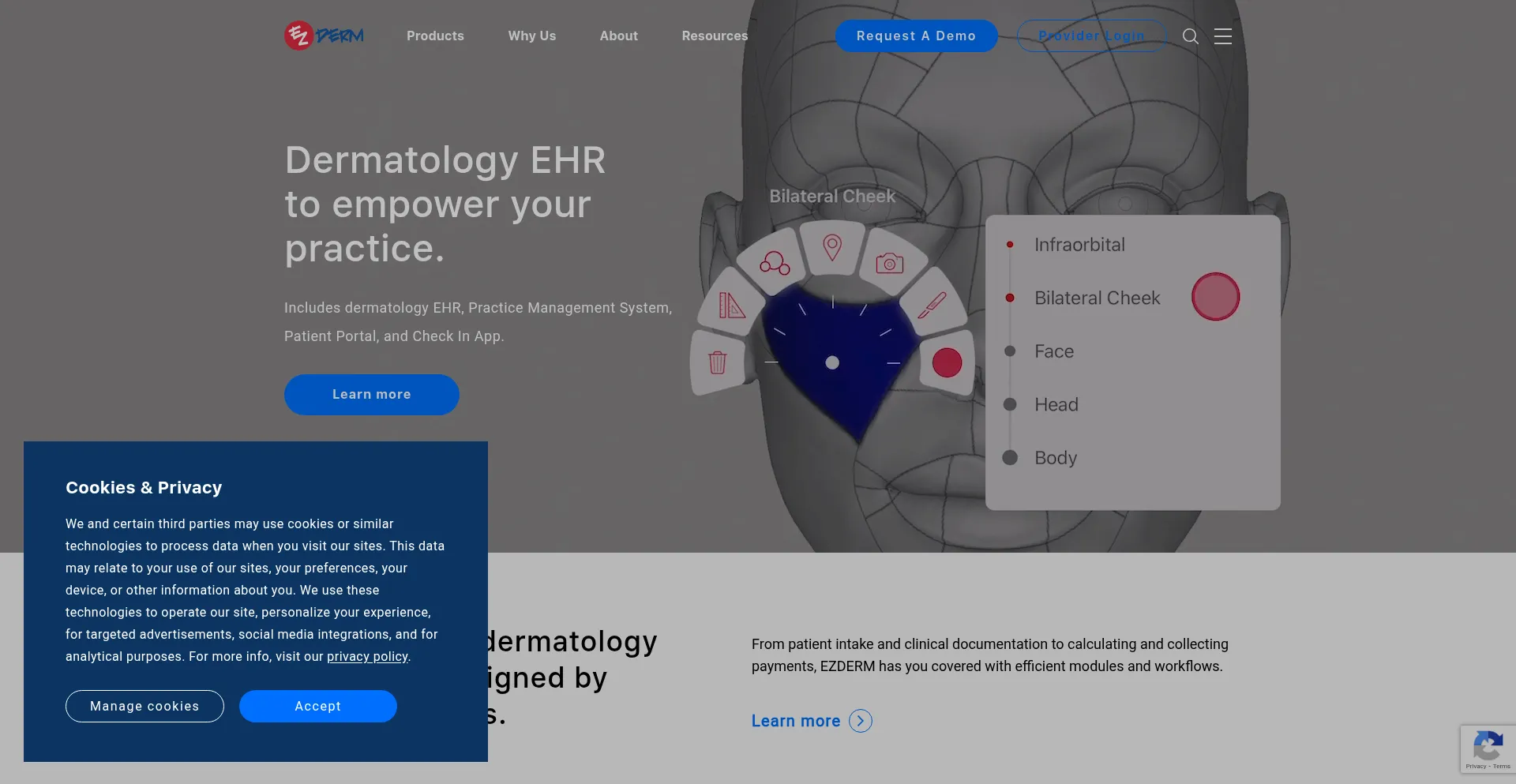
Task: Select the location pin icon
Action: pos(831,247)
